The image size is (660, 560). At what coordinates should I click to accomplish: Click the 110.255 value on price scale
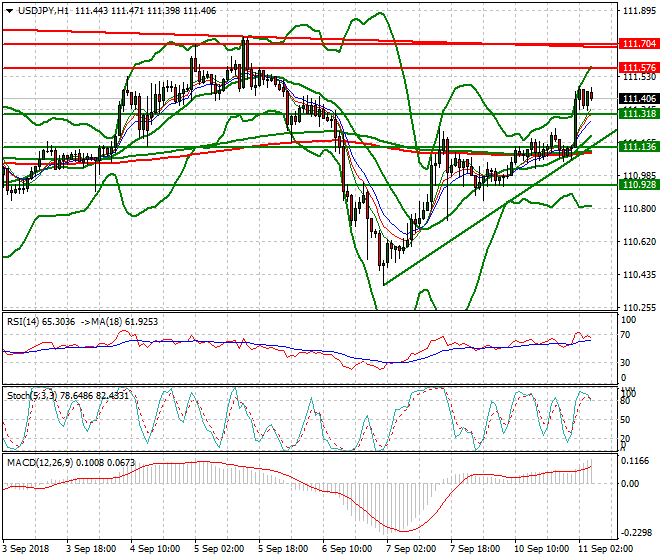638,307
